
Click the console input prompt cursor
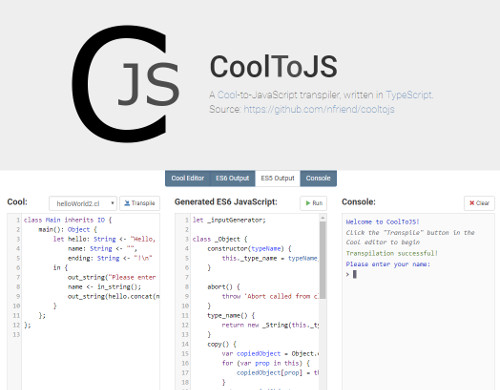(355, 274)
